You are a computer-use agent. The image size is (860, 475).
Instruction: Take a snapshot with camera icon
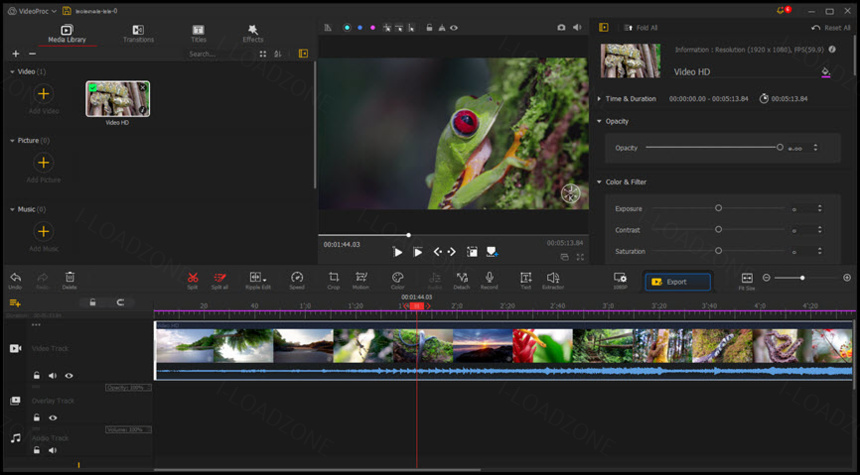click(561, 27)
